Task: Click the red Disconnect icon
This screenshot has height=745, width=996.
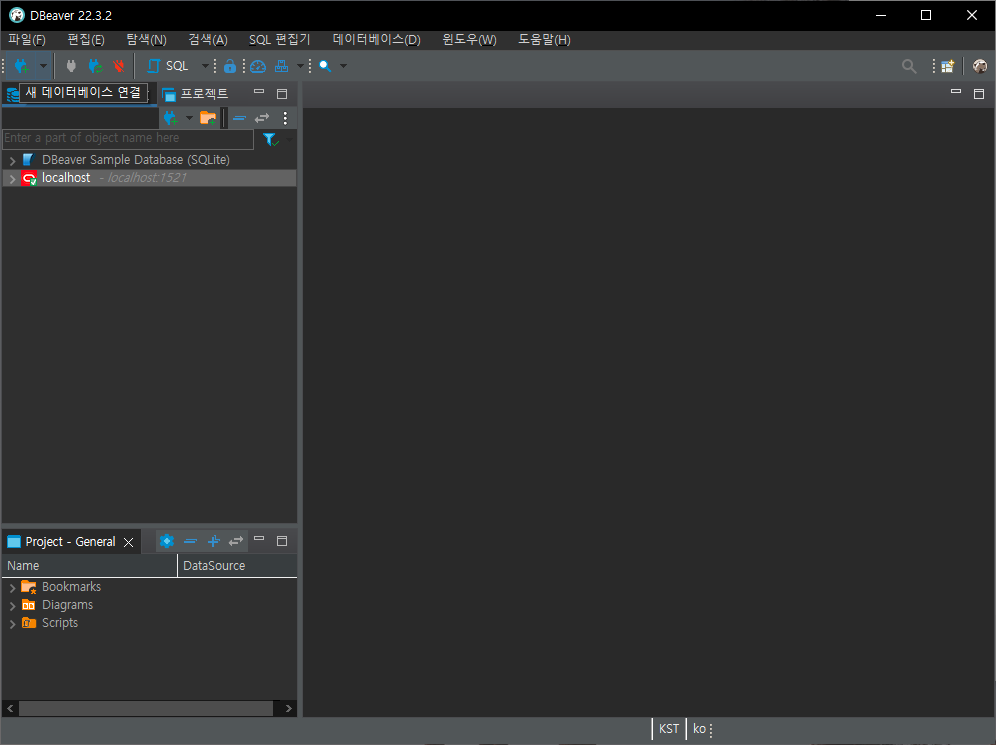Action: coord(119,66)
